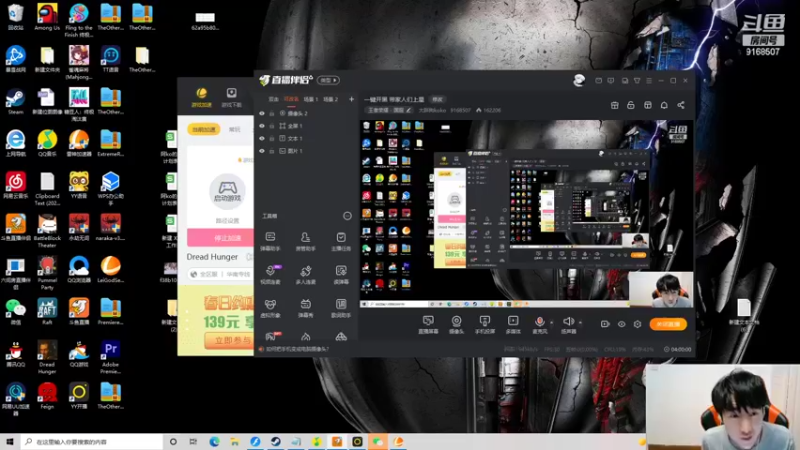Select the Raft desktop icon
Image resolution: width=800 pixels, height=450 pixels.
pos(47,311)
